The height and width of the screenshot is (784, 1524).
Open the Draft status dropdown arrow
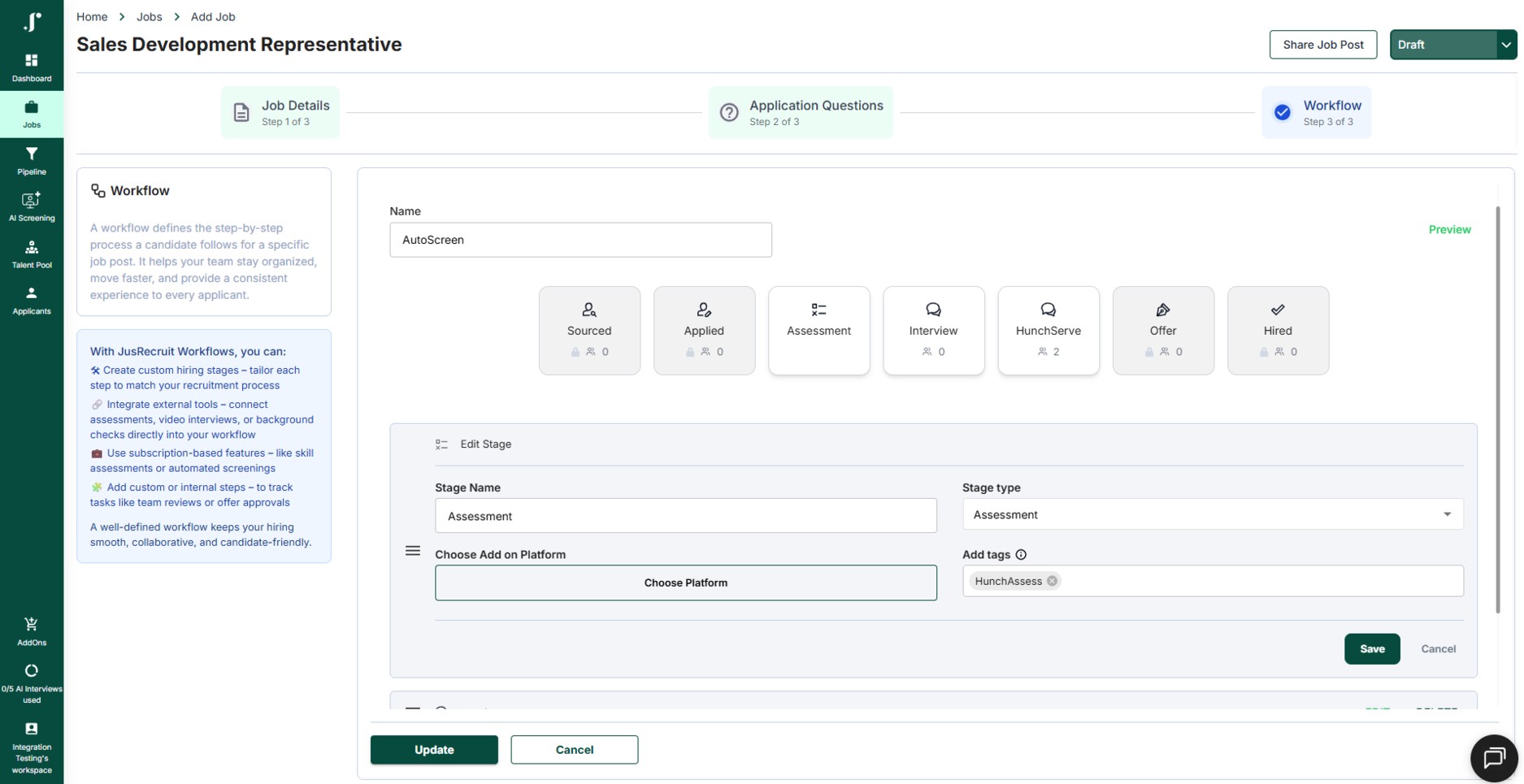pos(1506,45)
